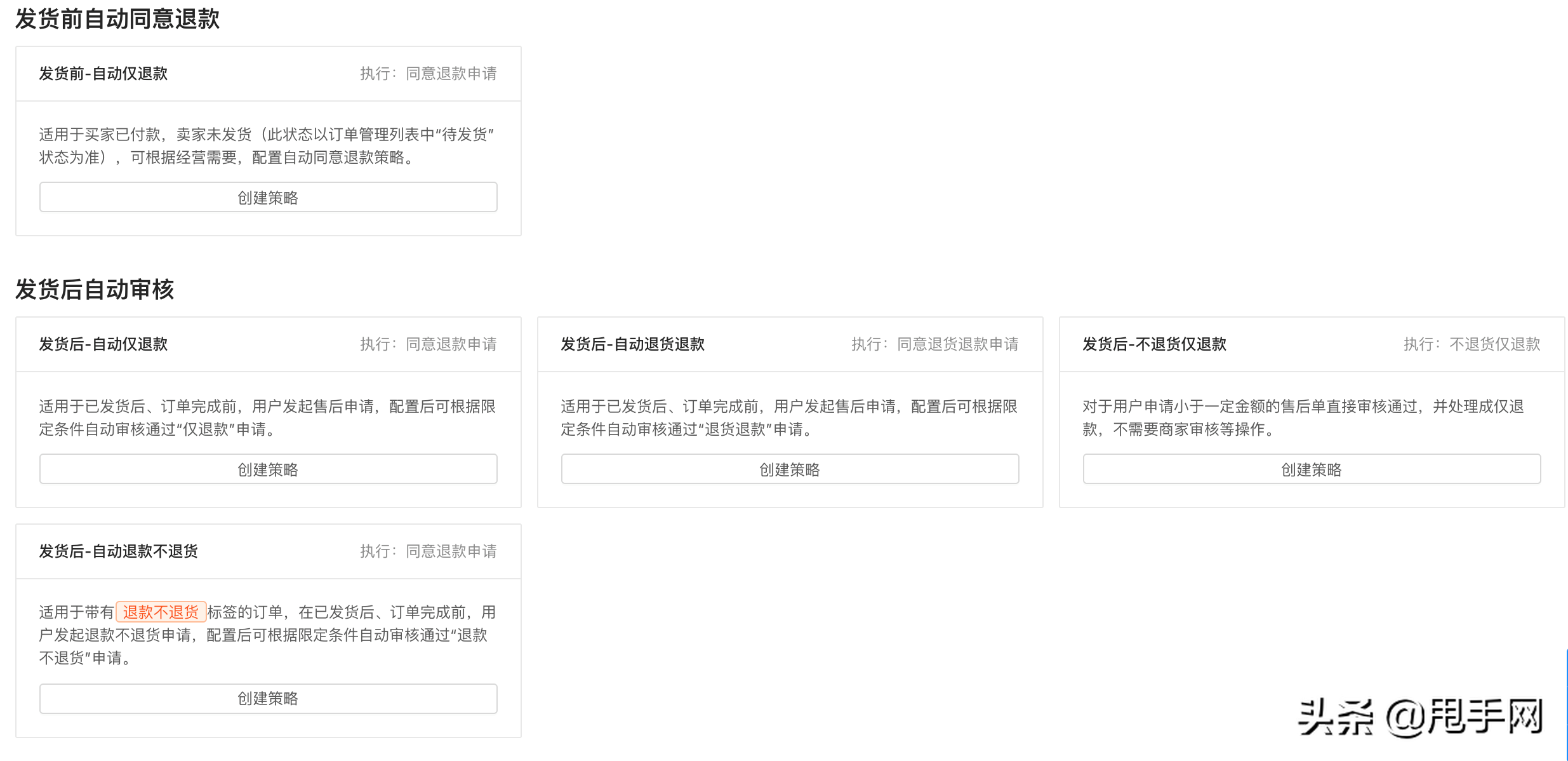Select the 发货后-自动退款不退货 card title
The height and width of the screenshot is (761, 1568).
tap(119, 551)
